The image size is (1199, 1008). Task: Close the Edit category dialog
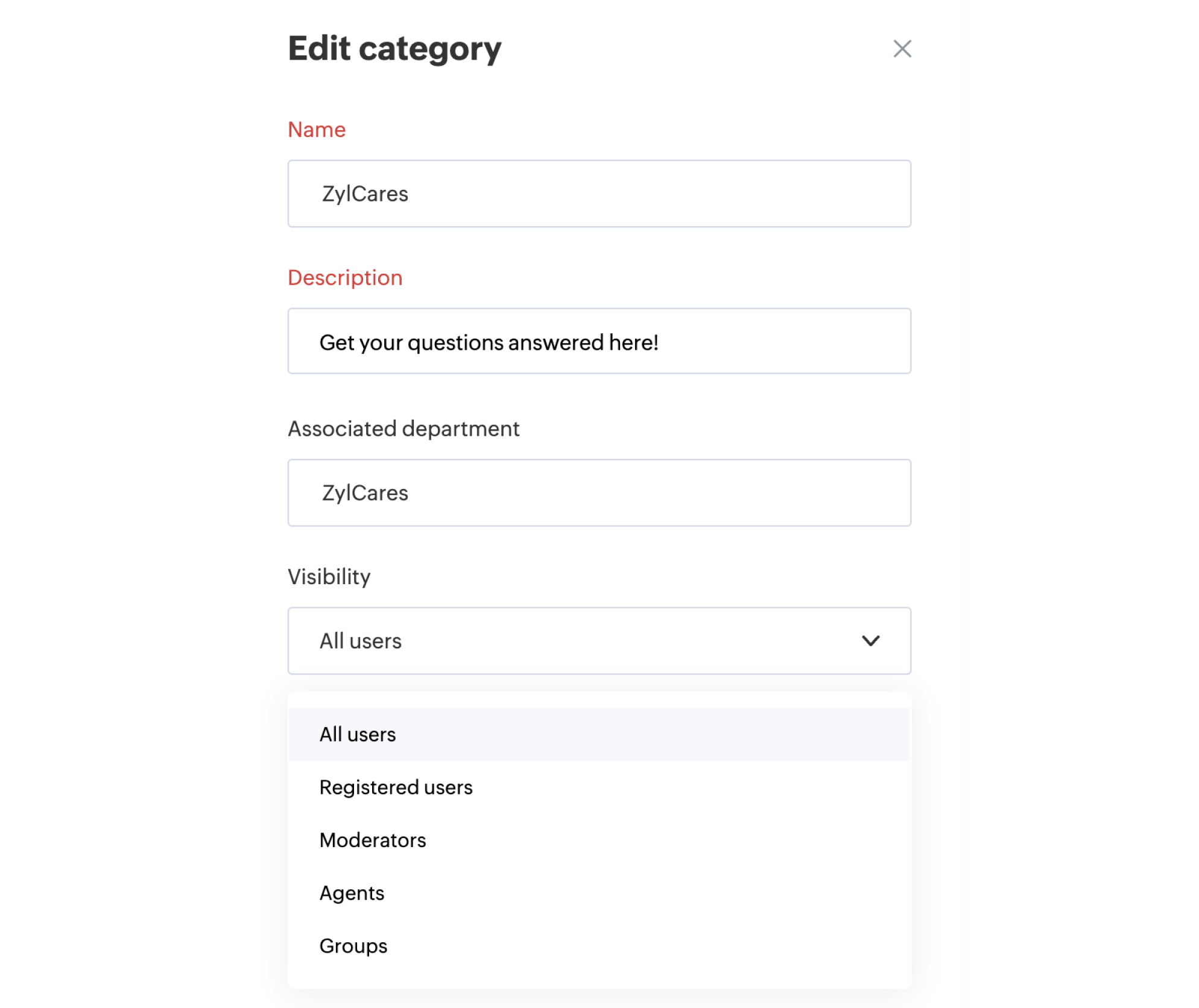pos(902,49)
